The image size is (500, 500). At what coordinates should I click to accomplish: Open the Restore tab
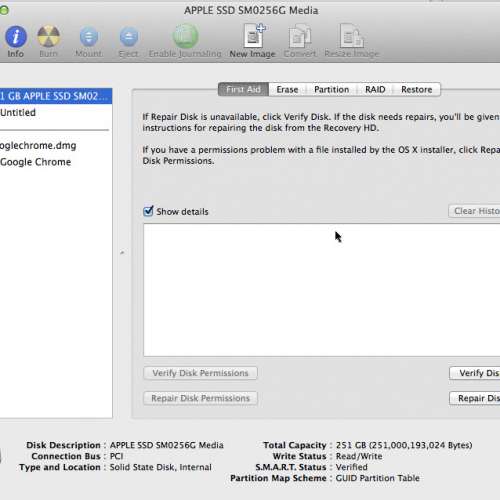tap(417, 89)
